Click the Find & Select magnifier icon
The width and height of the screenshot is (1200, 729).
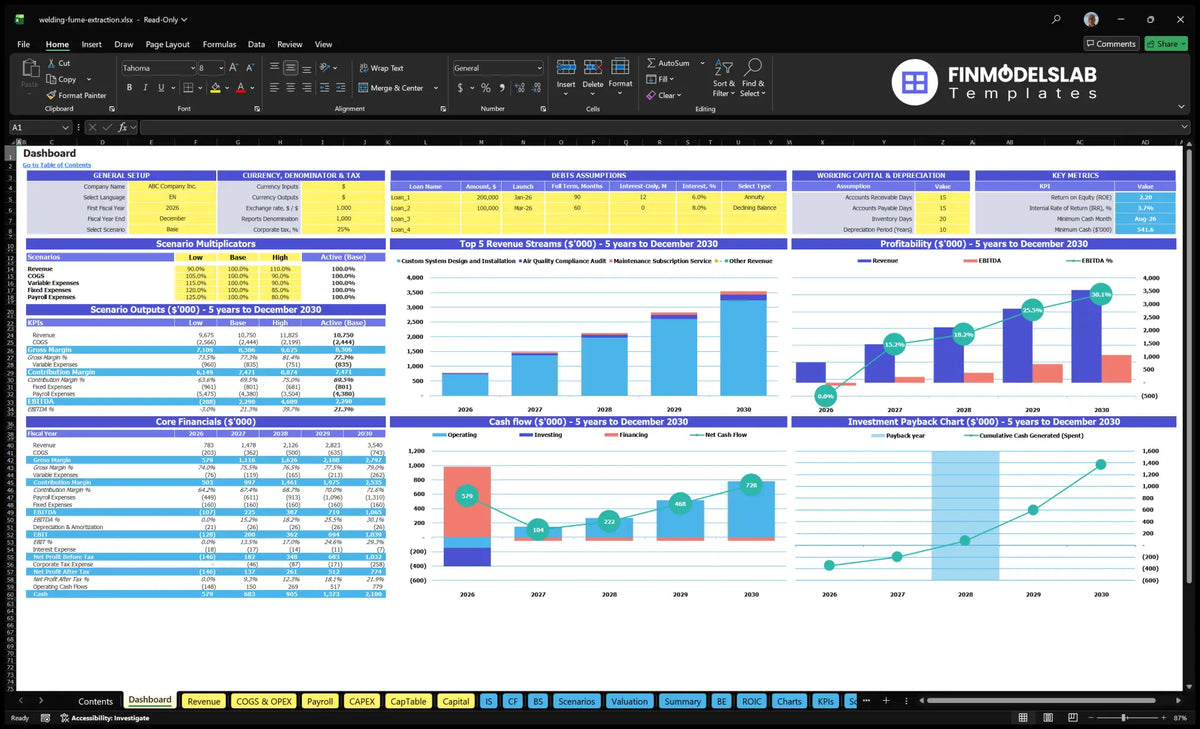(753, 67)
